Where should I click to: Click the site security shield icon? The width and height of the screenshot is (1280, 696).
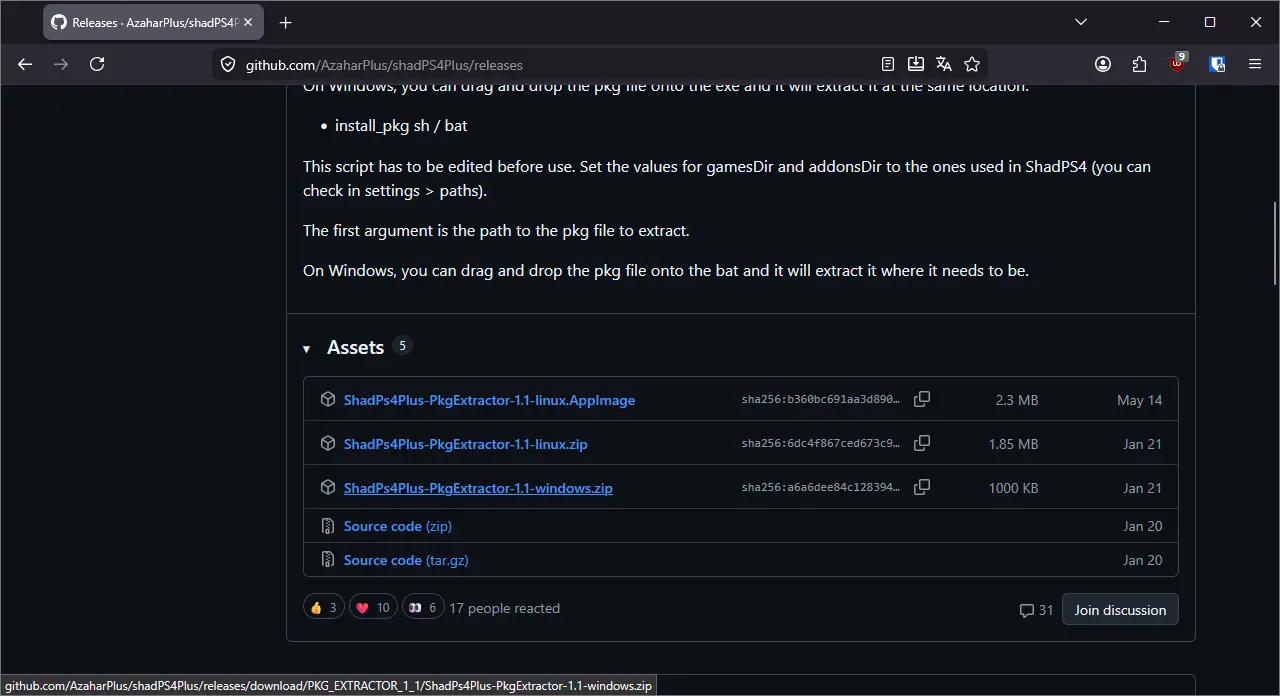[x=228, y=64]
